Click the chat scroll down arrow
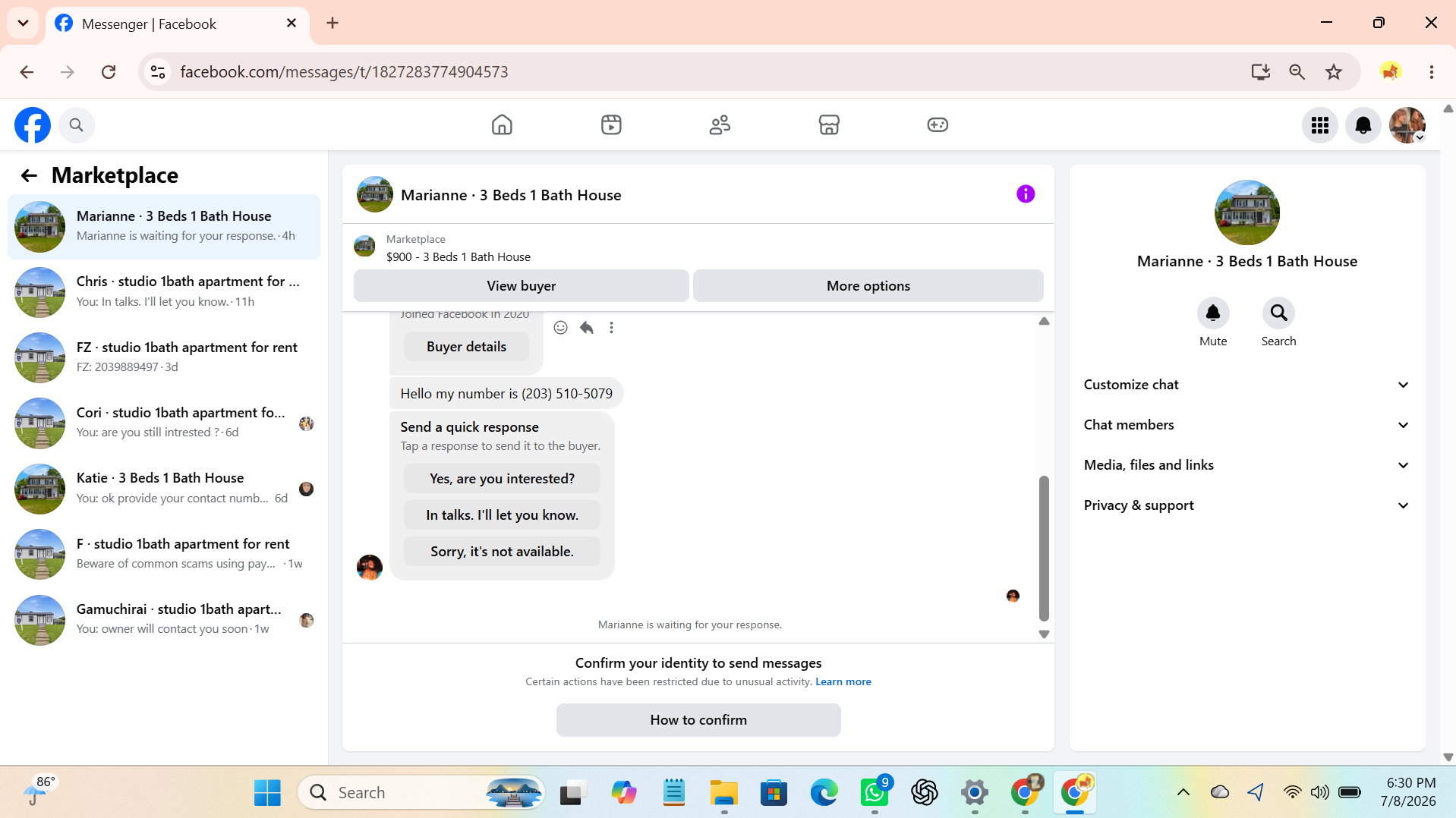Viewport: 1456px width, 818px height. pos(1044,634)
